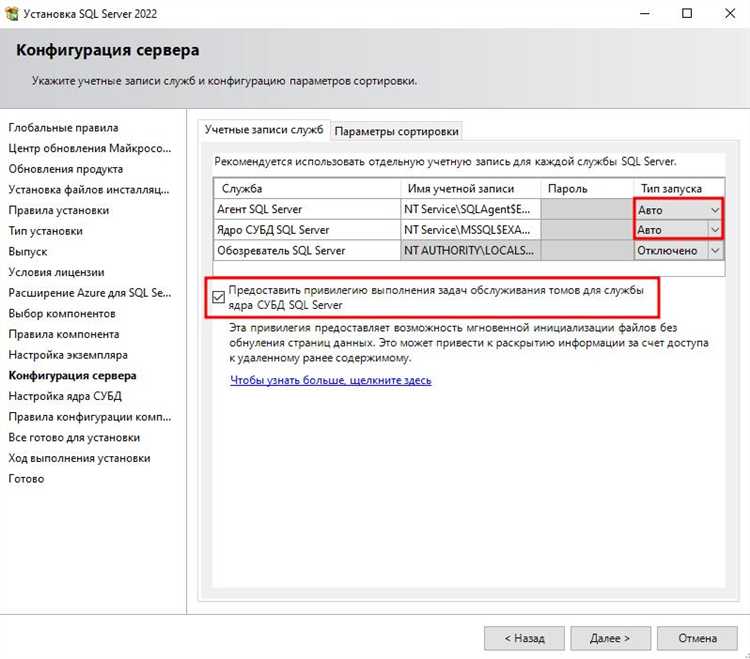Click Ход выполнения установки step
The width and height of the screenshot is (750, 659).
(79, 458)
